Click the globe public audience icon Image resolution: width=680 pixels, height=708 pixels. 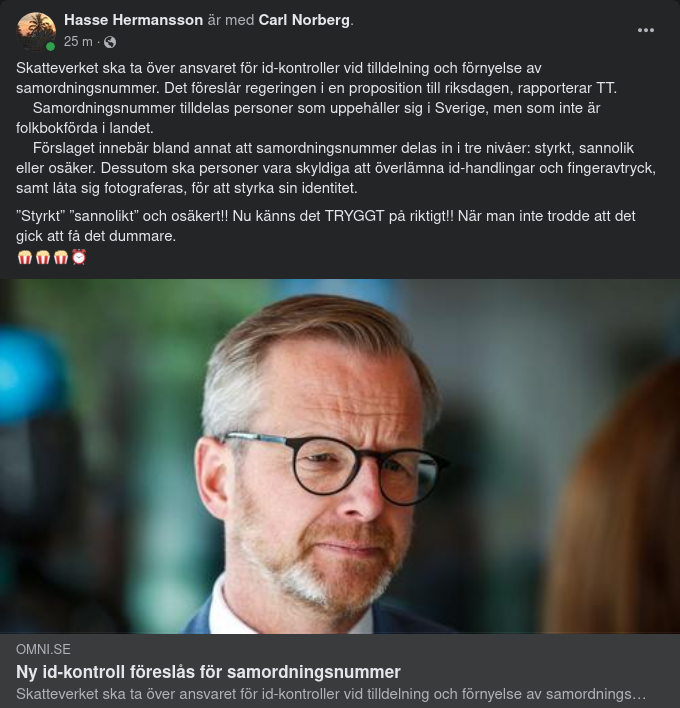(x=110, y=42)
